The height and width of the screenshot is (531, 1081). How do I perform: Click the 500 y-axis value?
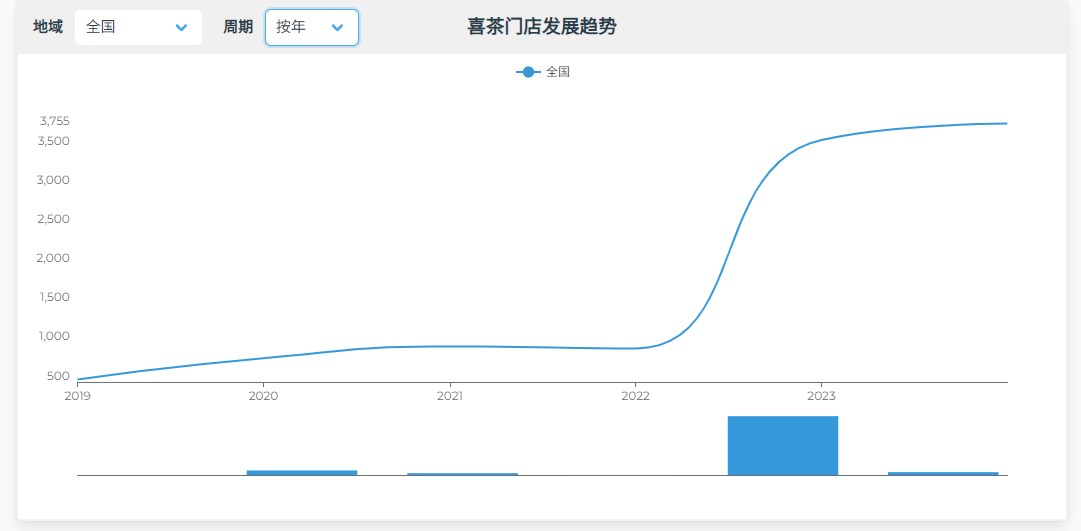(x=59, y=376)
